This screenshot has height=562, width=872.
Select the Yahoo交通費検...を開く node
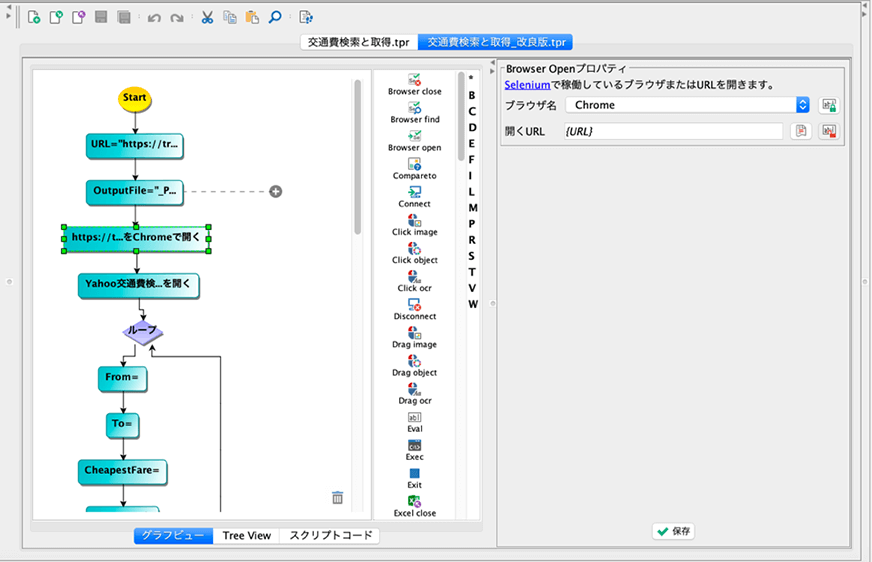tap(138, 285)
